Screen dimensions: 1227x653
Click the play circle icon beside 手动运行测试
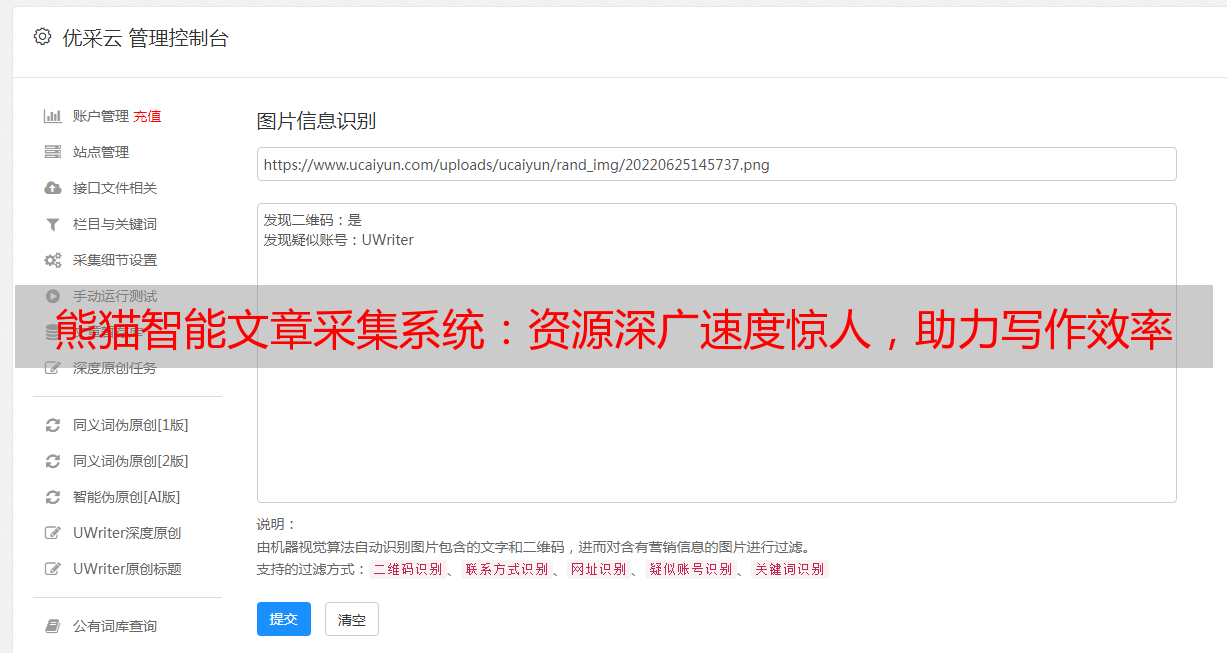[x=53, y=296]
